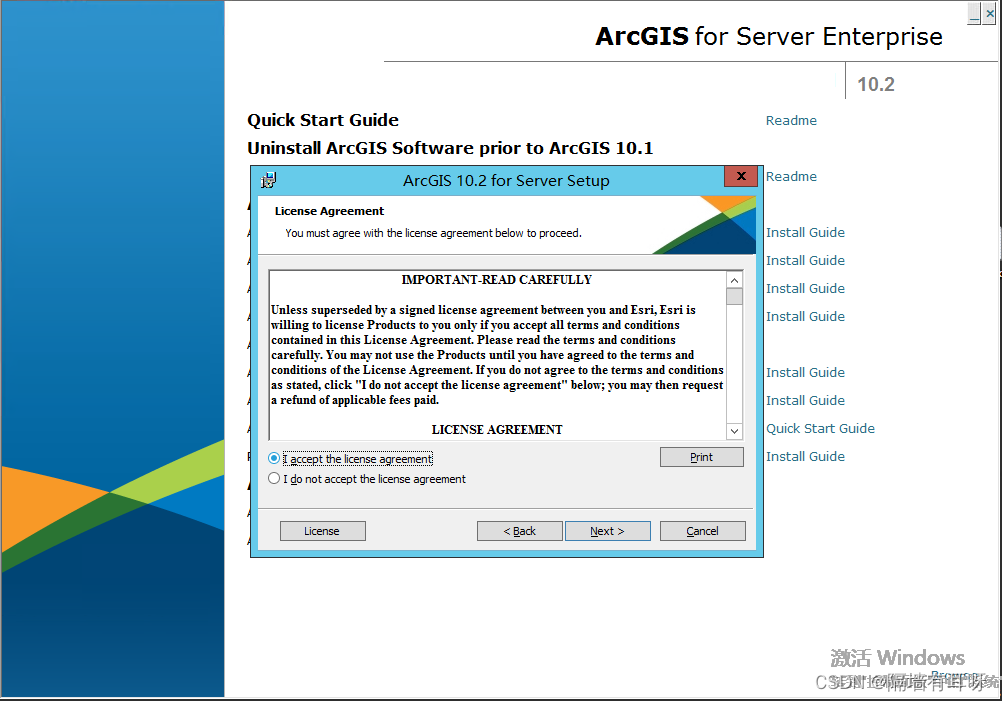Click Next to continue the setup
Screen dimensions: 1002x701
[x=607, y=530]
